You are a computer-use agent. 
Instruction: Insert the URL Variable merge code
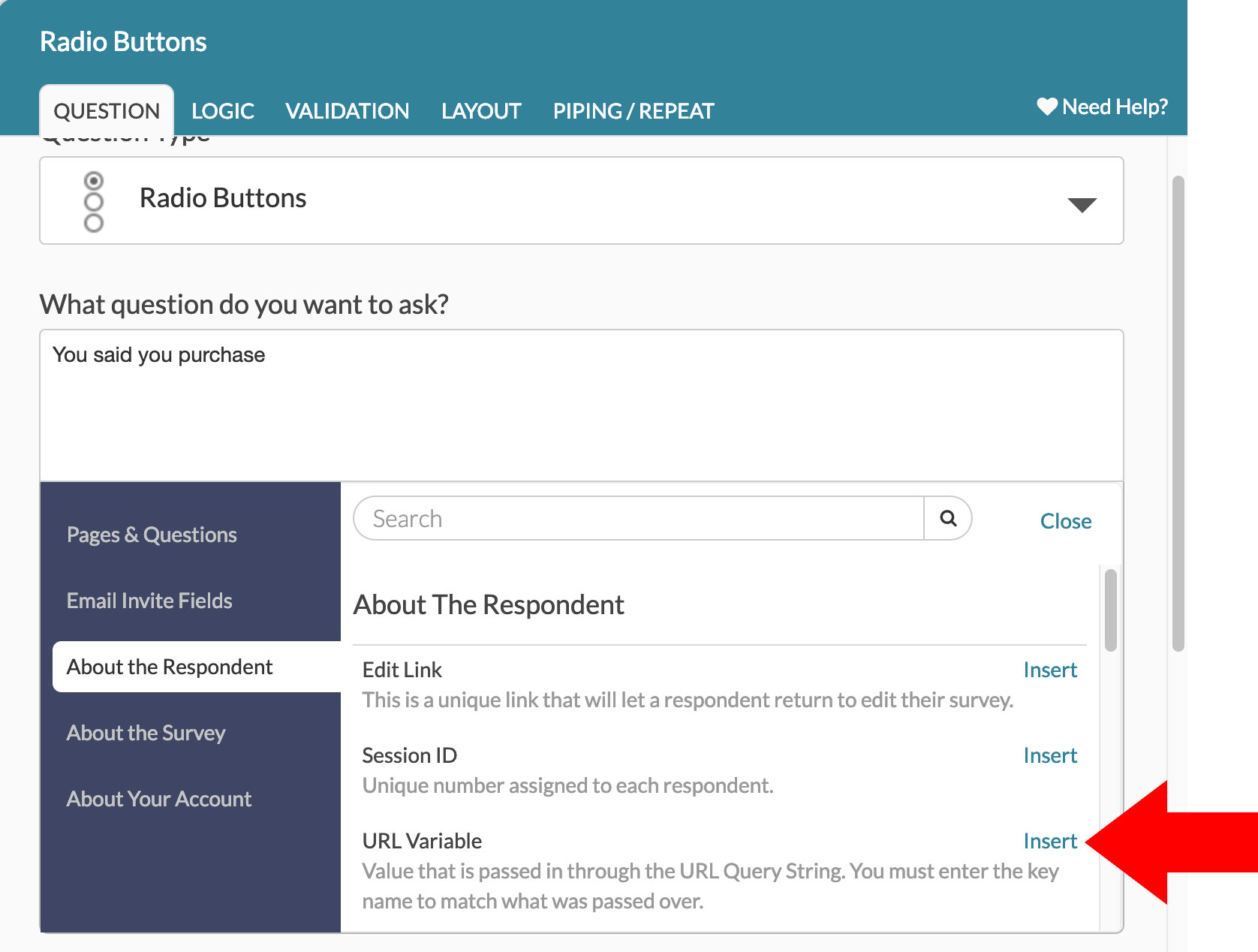[x=1049, y=841]
